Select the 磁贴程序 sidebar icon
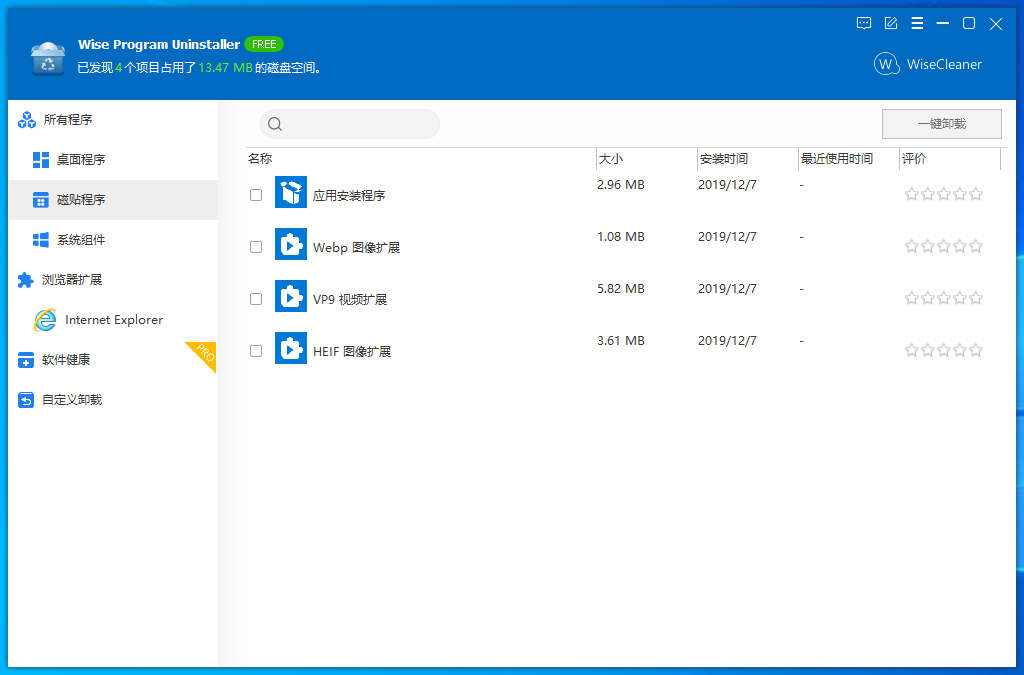 pyautogui.click(x=40, y=199)
